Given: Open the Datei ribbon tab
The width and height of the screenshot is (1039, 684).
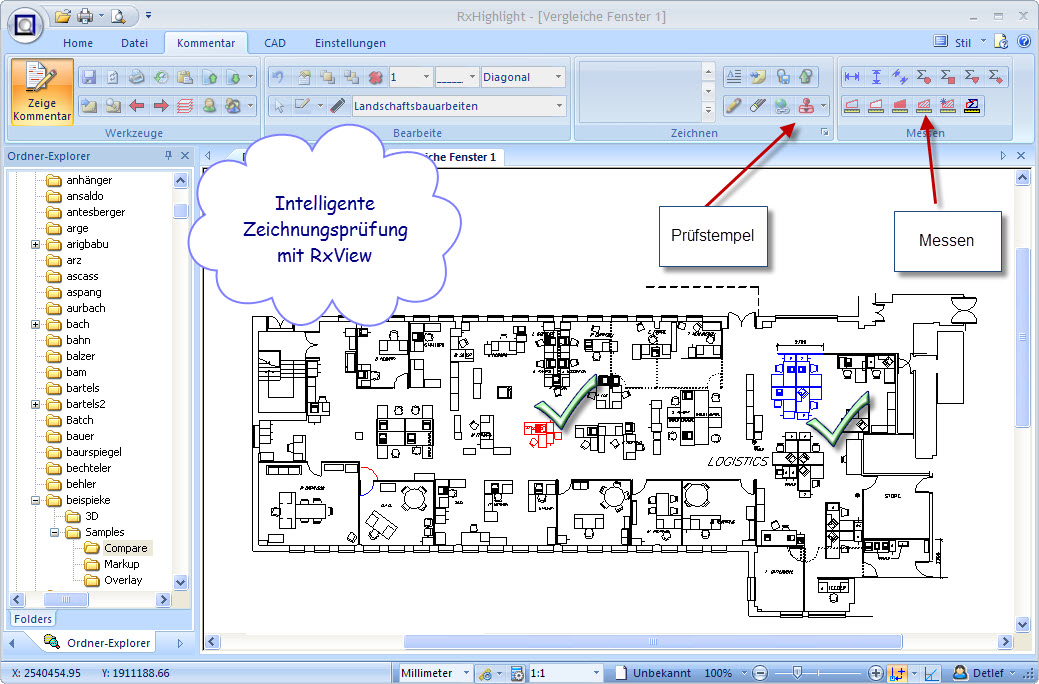Looking at the screenshot, I should (135, 43).
